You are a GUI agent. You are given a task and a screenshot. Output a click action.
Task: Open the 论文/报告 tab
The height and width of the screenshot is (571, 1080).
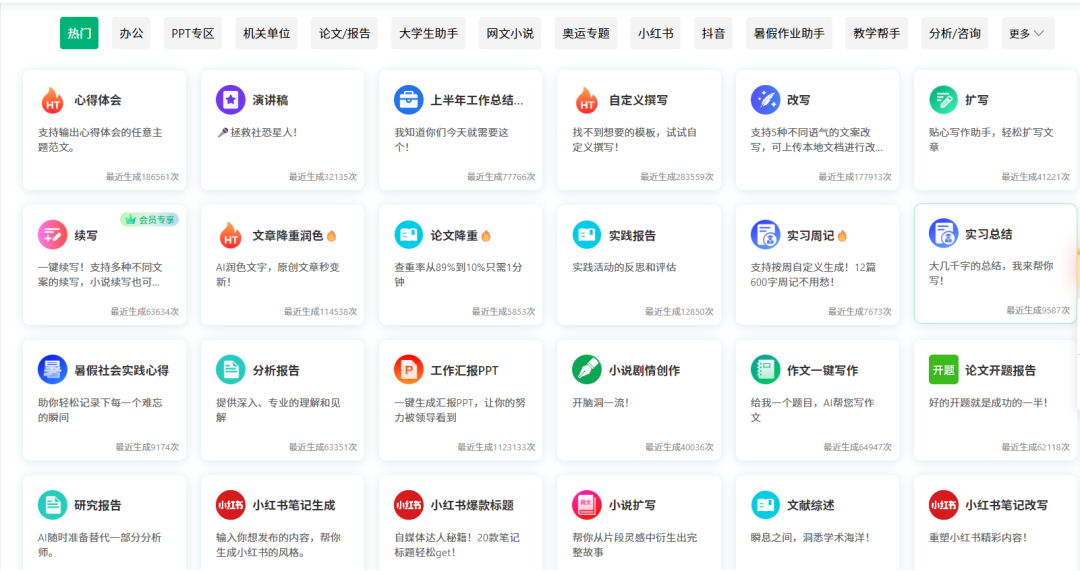344,33
